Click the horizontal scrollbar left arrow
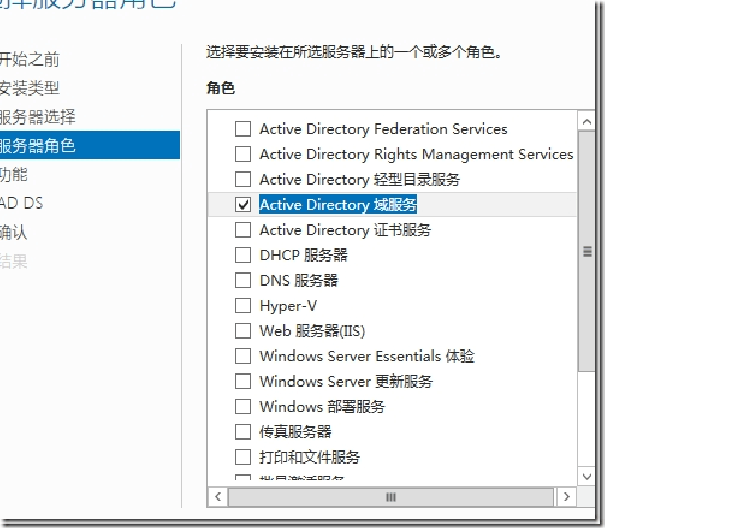Screen dimensions: 753x528 coord(218,496)
